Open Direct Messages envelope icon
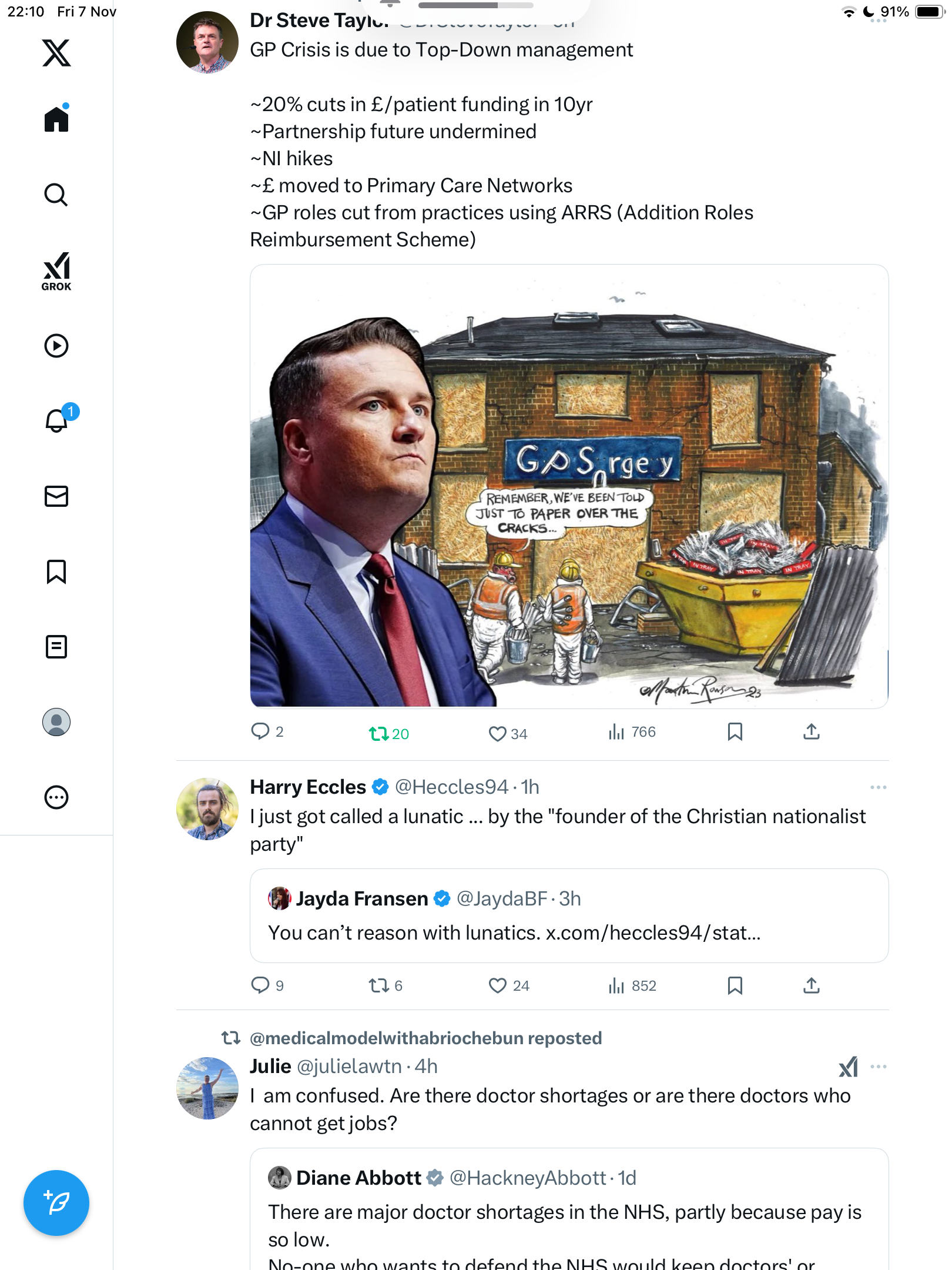Viewport: 952px width, 1270px height. click(56, 496)
